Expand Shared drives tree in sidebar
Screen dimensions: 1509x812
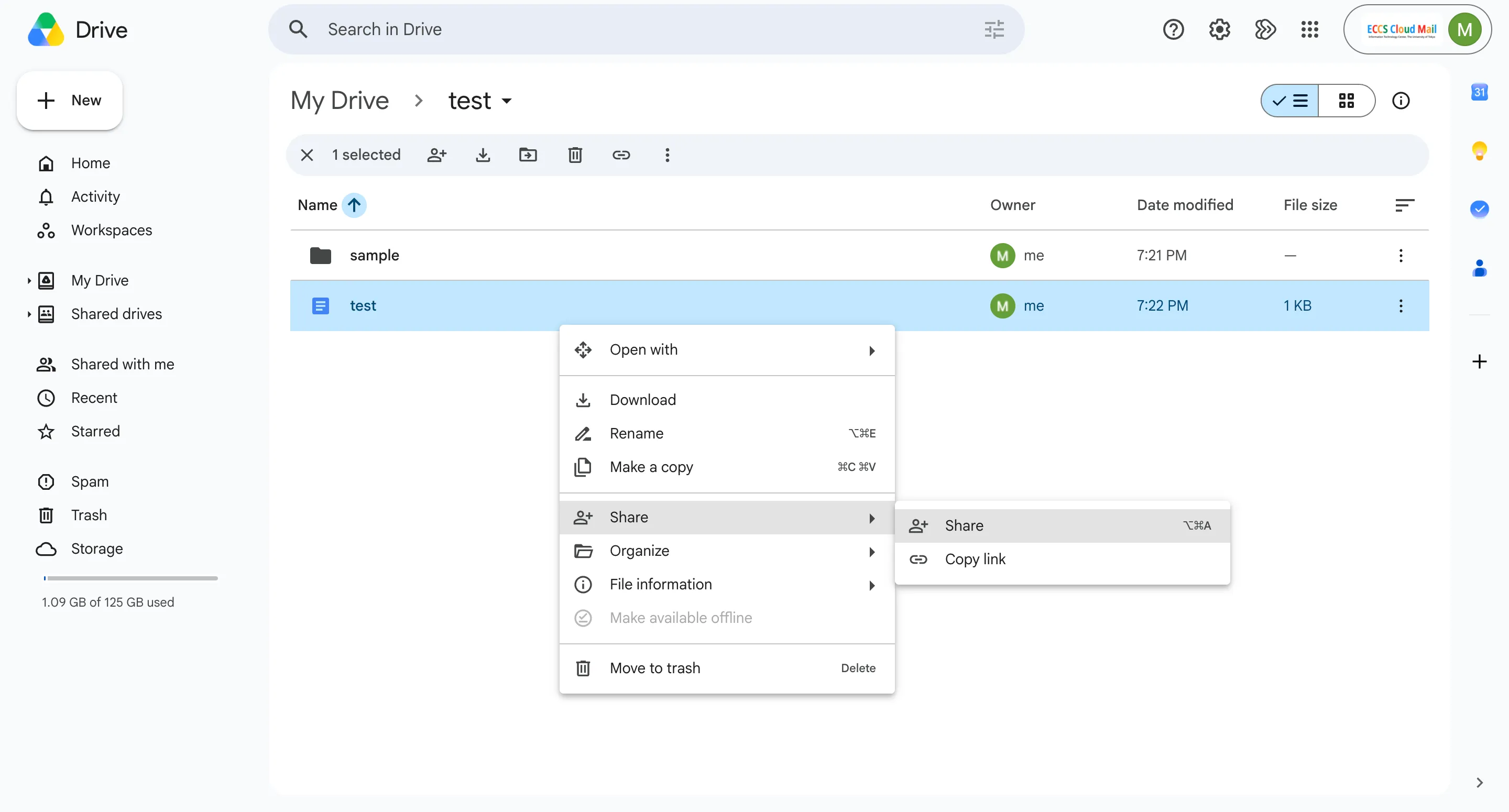[29, 314]
